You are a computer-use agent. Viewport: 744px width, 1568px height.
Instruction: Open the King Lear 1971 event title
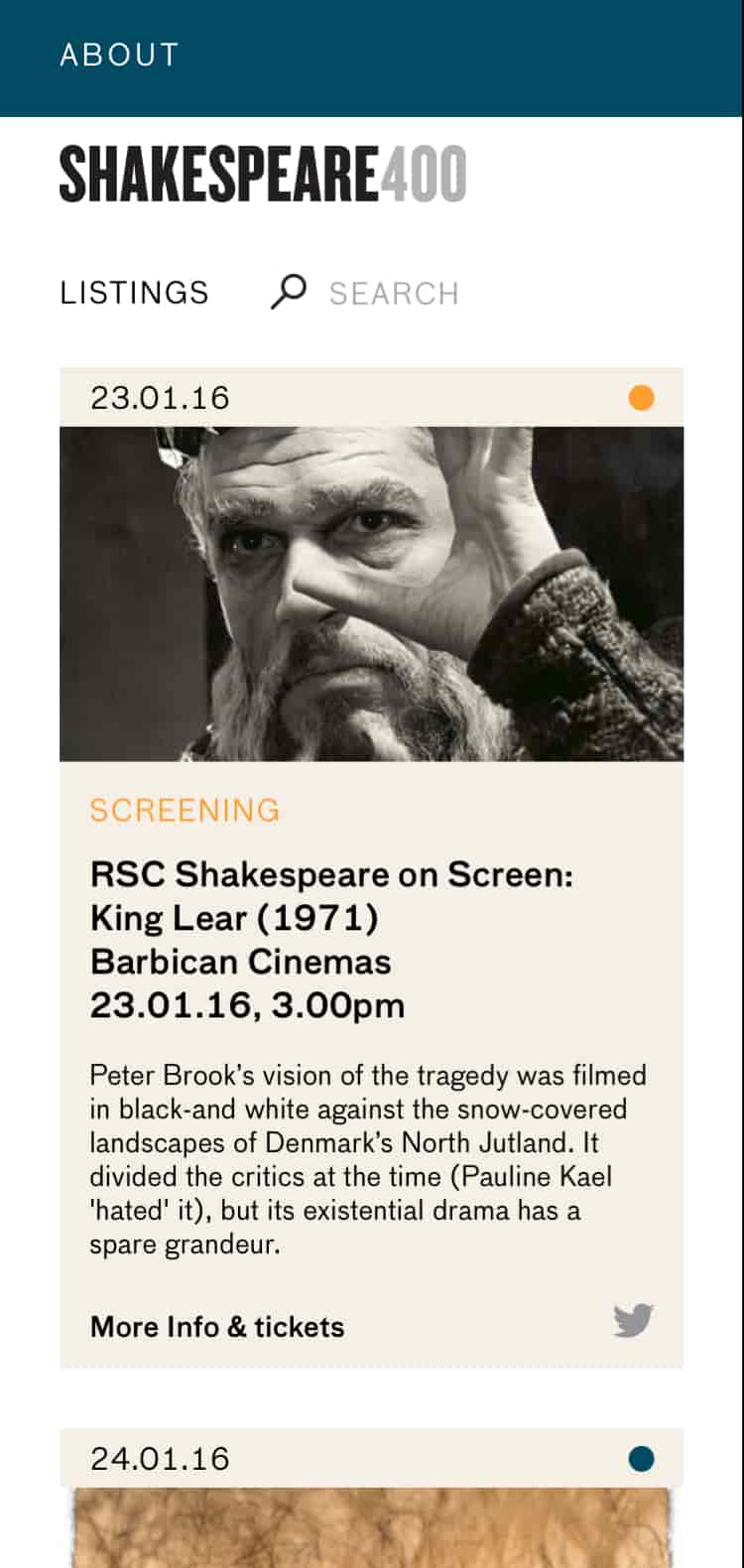pos(331,896)
